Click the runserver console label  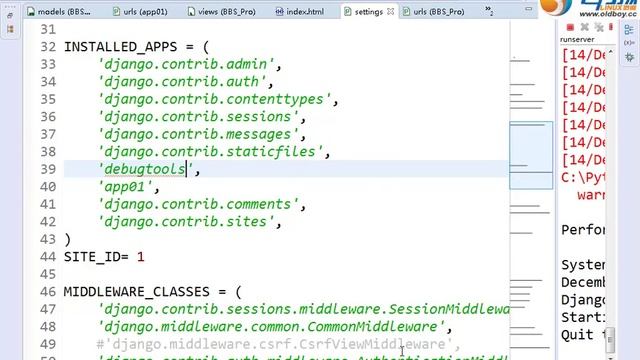tap(577, 40)
